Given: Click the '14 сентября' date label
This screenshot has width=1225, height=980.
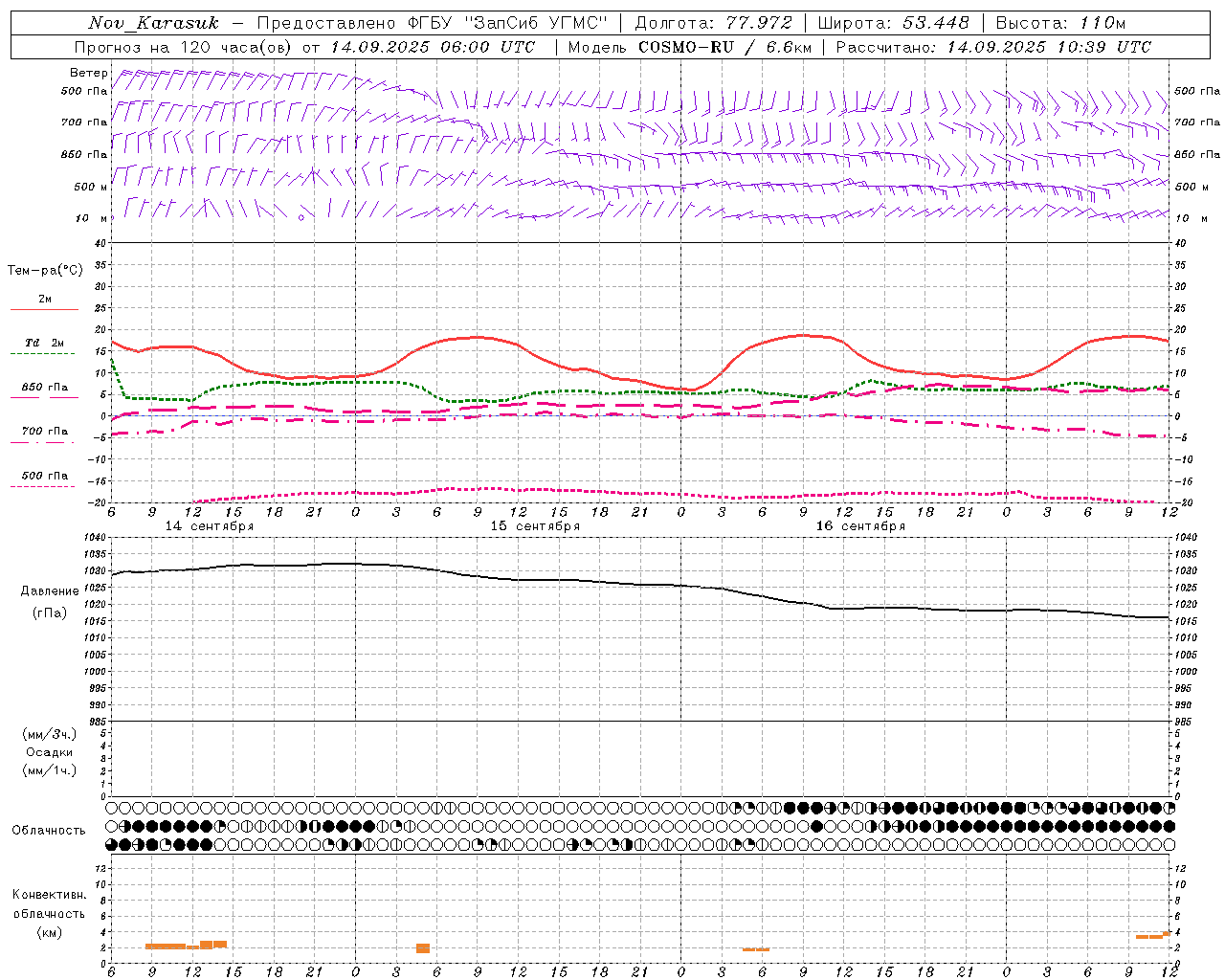Looking at the screenshot, I should pos(210,526).
